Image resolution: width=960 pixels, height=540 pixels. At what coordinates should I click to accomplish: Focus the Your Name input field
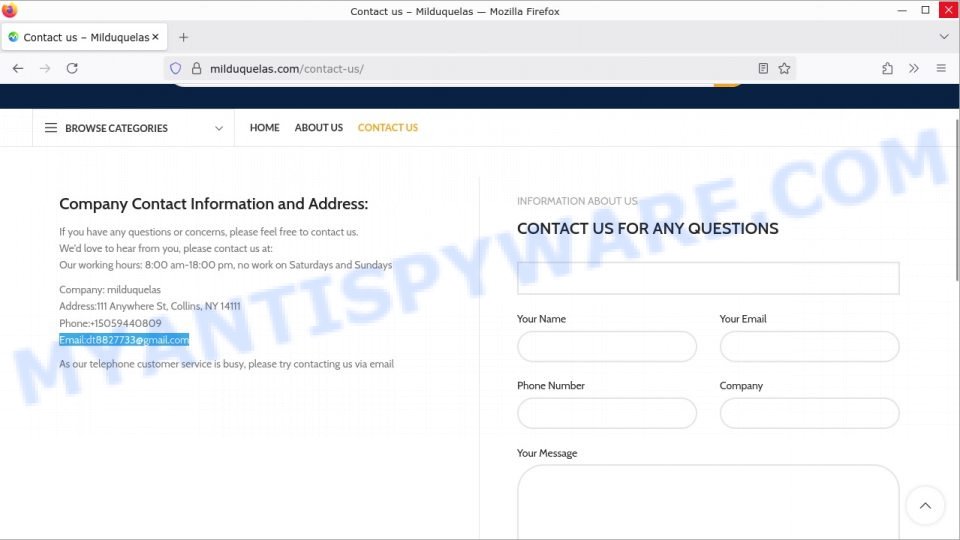point(606,347)
